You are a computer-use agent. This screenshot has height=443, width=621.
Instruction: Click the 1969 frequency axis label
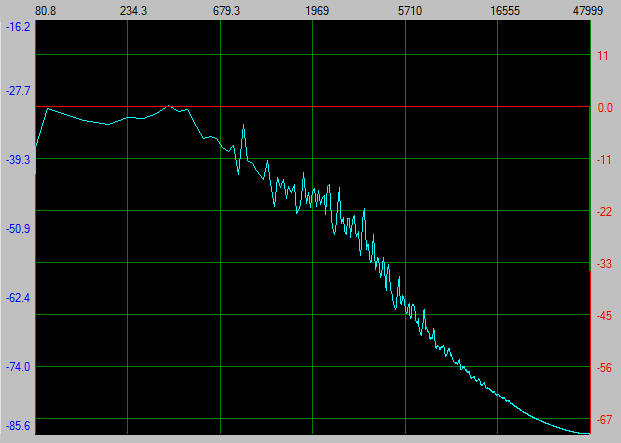317,11
